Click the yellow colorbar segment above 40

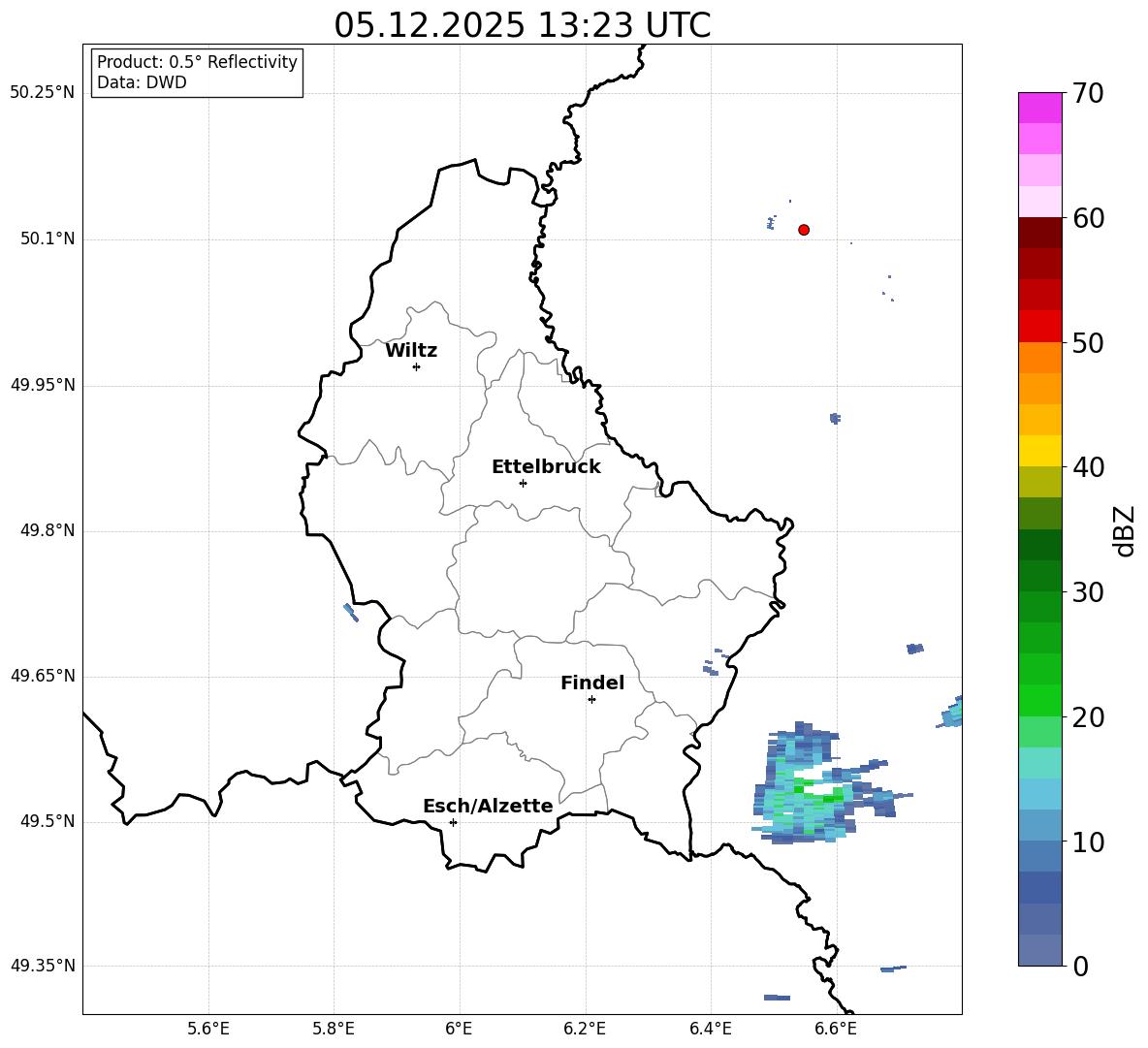[x=1039, y=451]
